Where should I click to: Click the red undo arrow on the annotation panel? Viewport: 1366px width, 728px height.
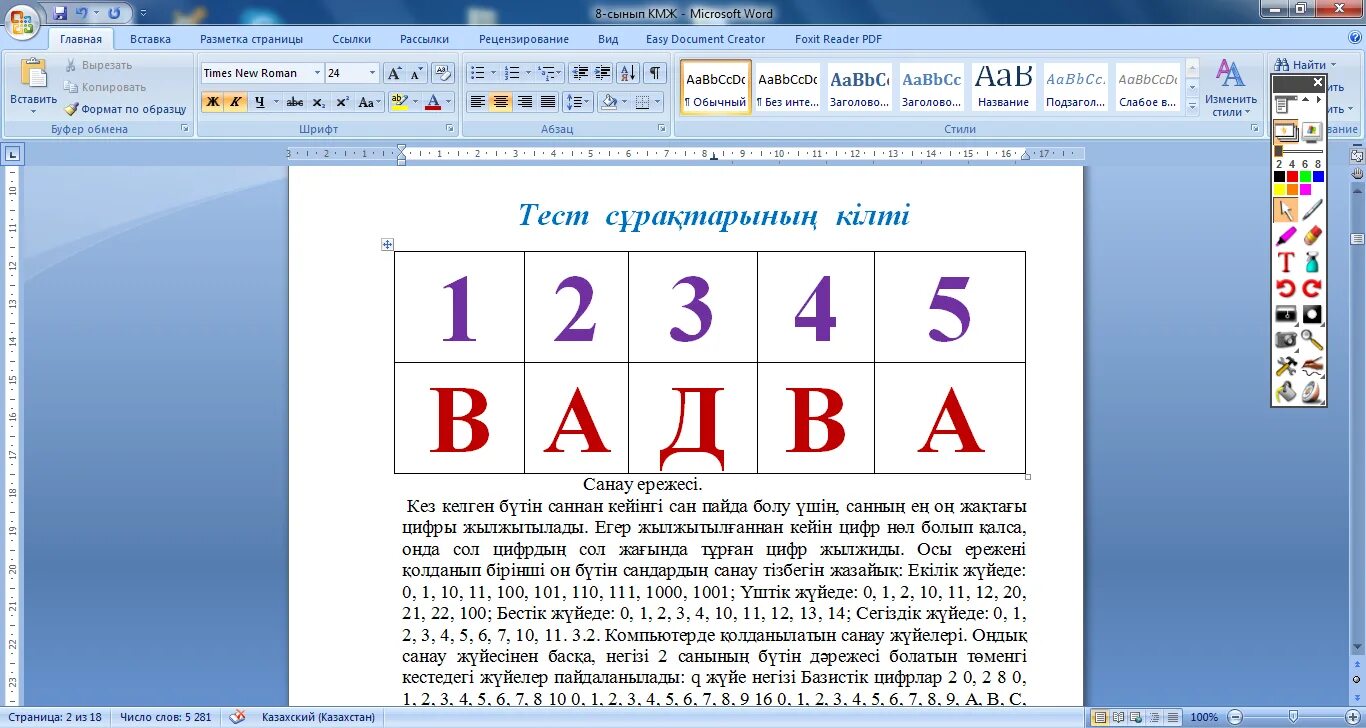(1284, 287)
